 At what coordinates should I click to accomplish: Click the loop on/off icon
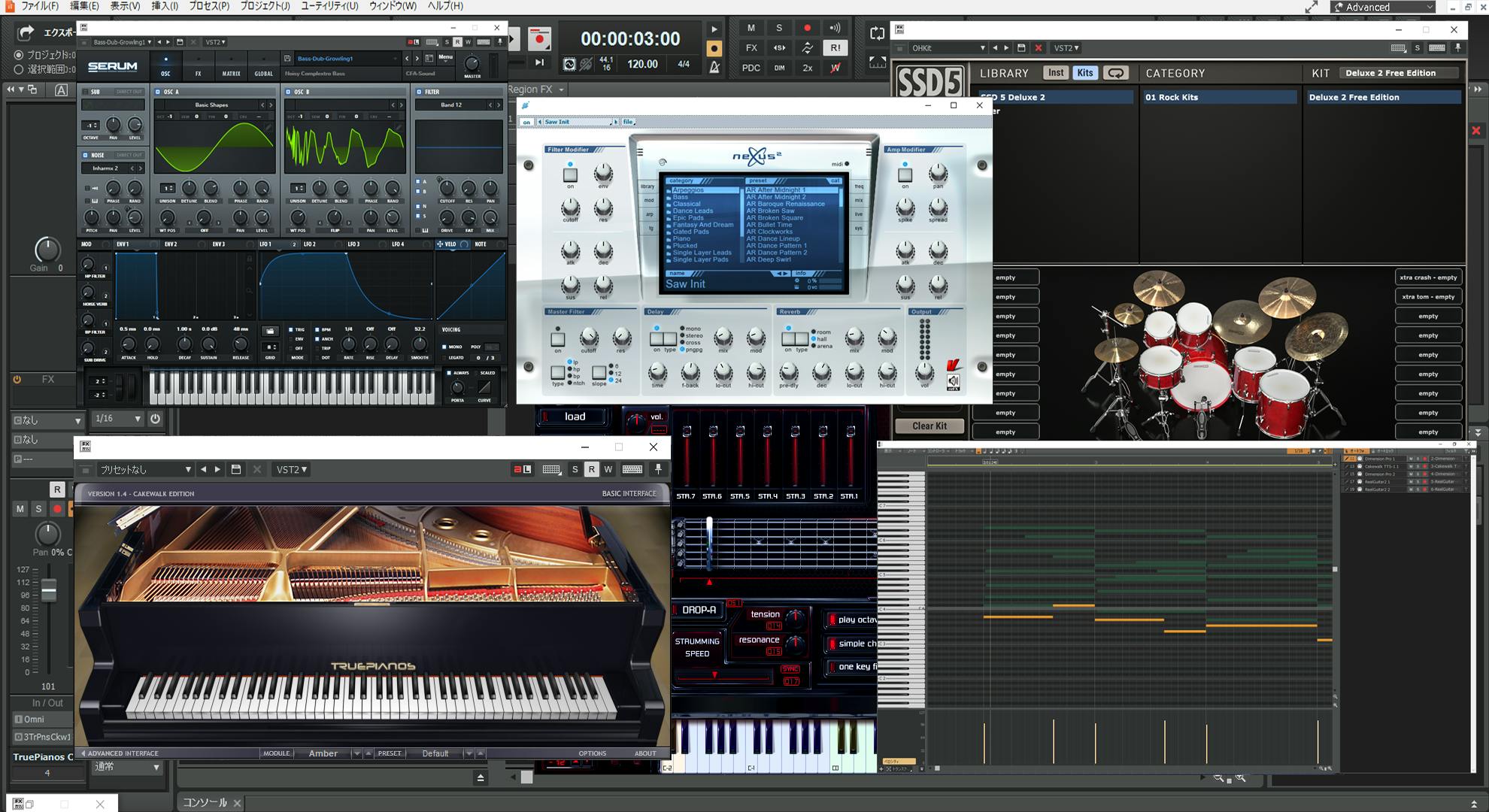877,33
